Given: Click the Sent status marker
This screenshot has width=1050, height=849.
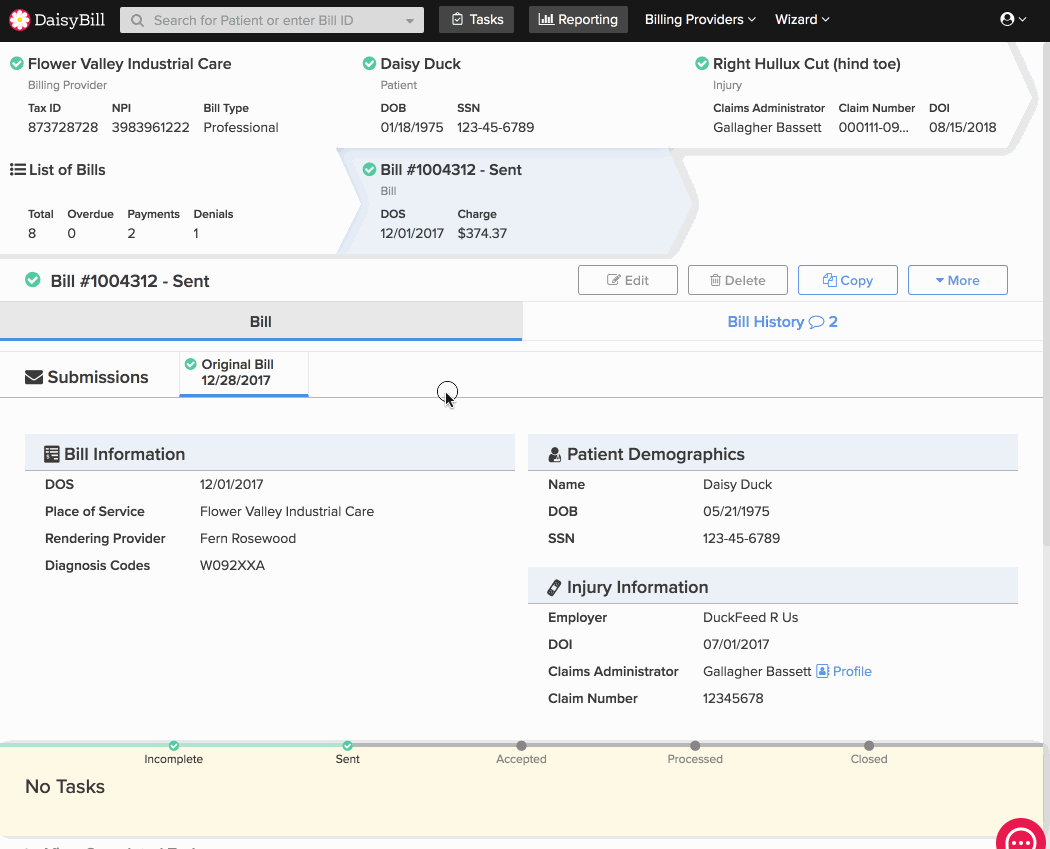Looking at the screenshot, I should tap(348, 745).
